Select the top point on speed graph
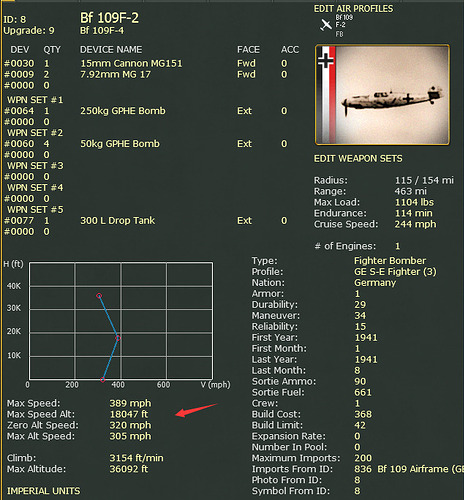The width and height of the screenshot is (464, 500). tap(99, 296)
